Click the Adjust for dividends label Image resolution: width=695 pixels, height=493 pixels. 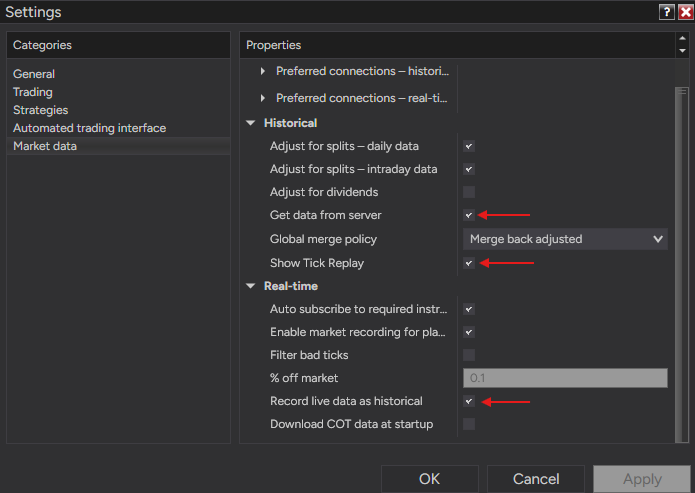click(324, 192)
